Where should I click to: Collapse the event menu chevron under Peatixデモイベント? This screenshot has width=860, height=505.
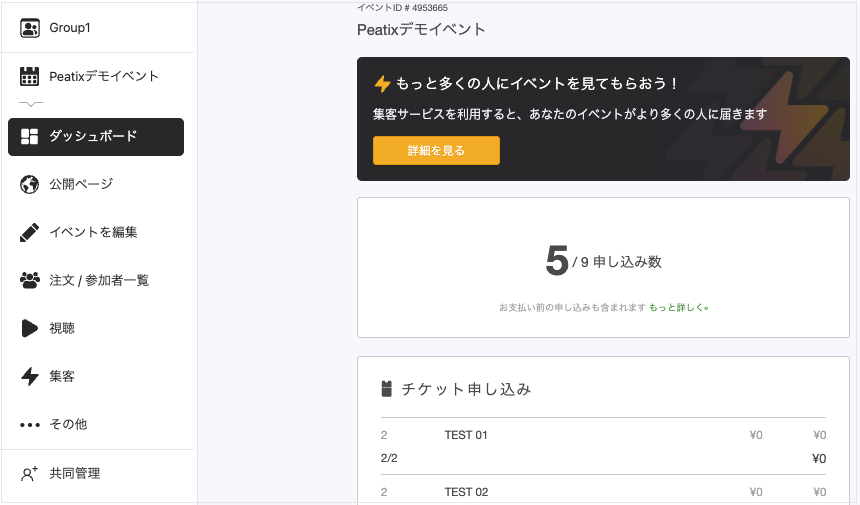tap(31, 103)
